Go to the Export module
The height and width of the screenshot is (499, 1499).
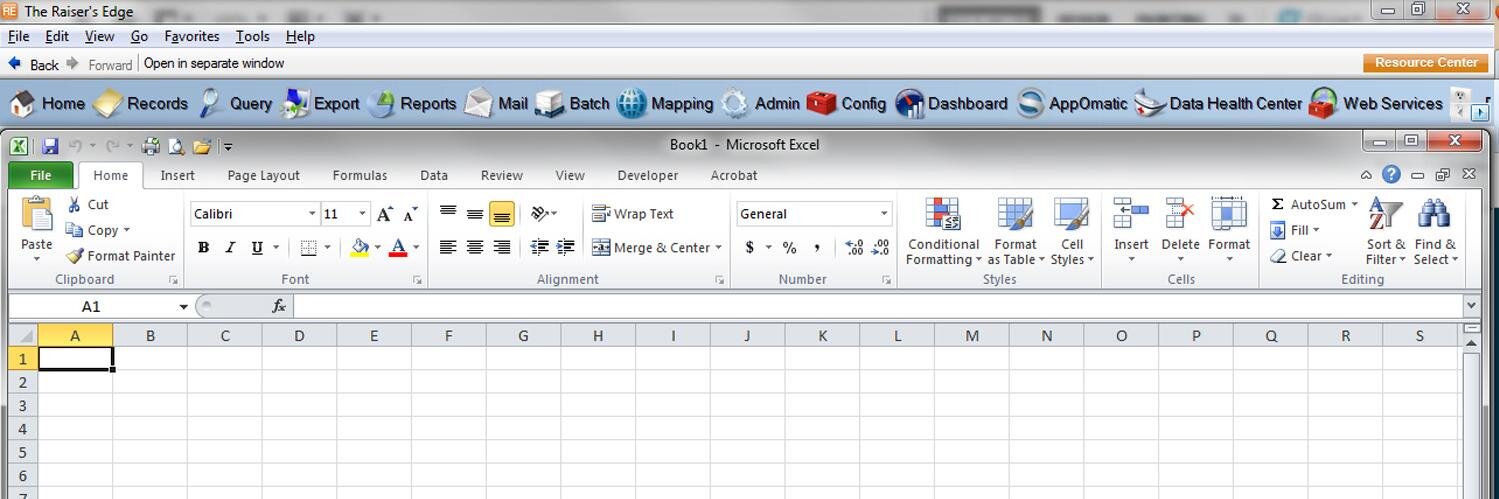pos(320,103)
